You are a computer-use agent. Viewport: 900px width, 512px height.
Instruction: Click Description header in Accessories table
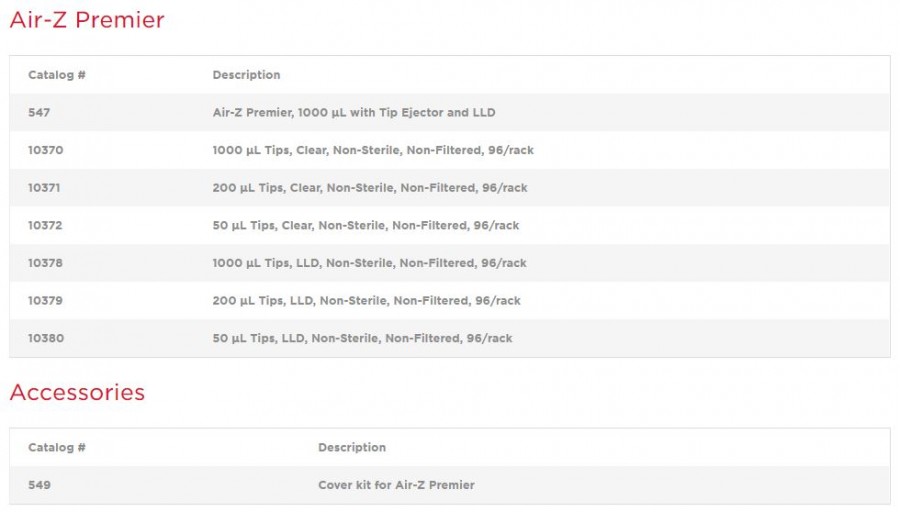pyautogui.click(x=352, y=447)
